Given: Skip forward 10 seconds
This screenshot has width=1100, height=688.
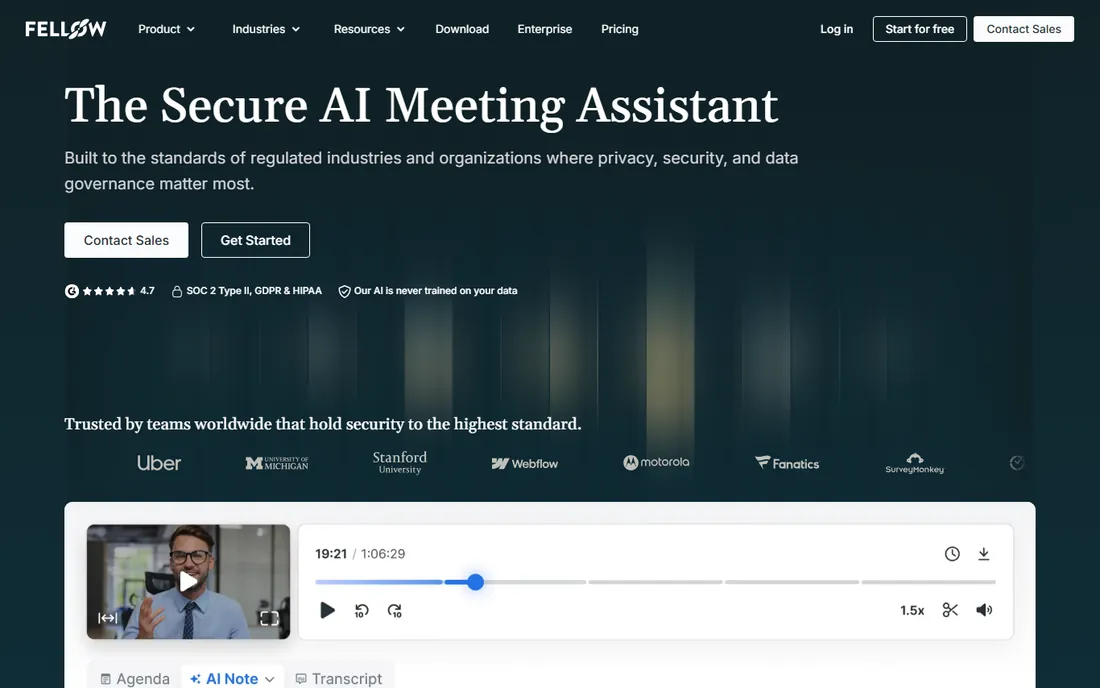Looking at the screenshot, I should pyautogui.click(x=395, y=611).
